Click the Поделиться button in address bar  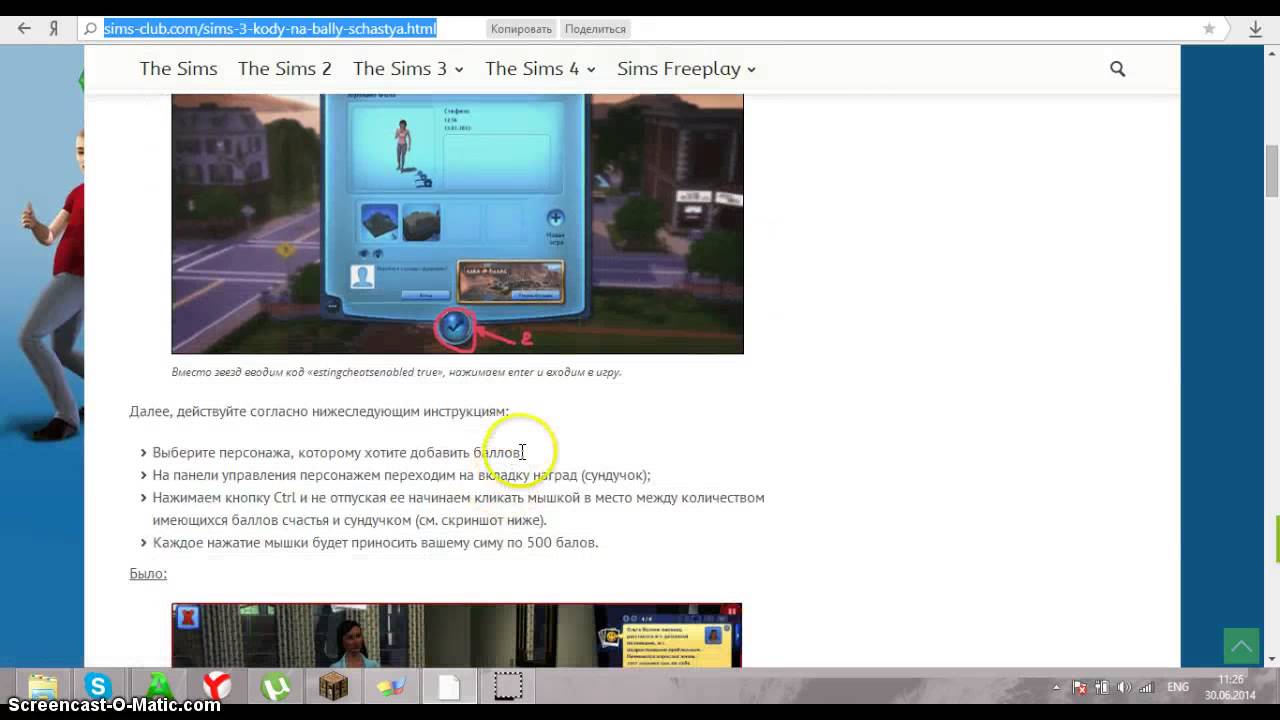point(595,29)
